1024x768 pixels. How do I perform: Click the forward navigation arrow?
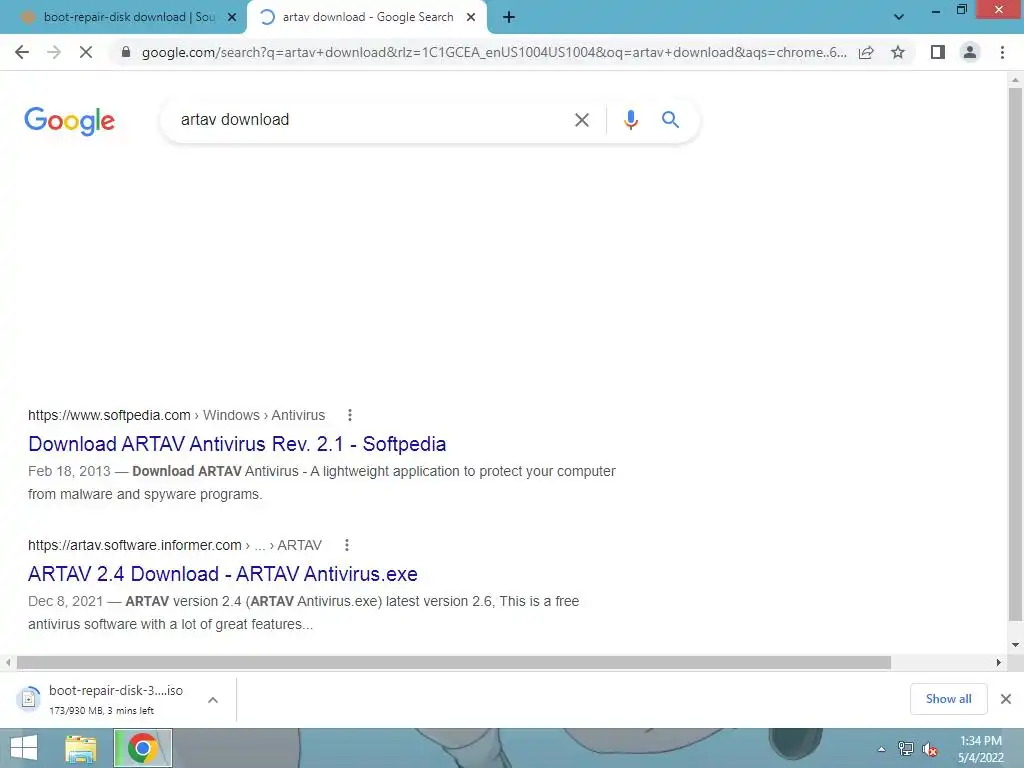(x=54, y=52)
